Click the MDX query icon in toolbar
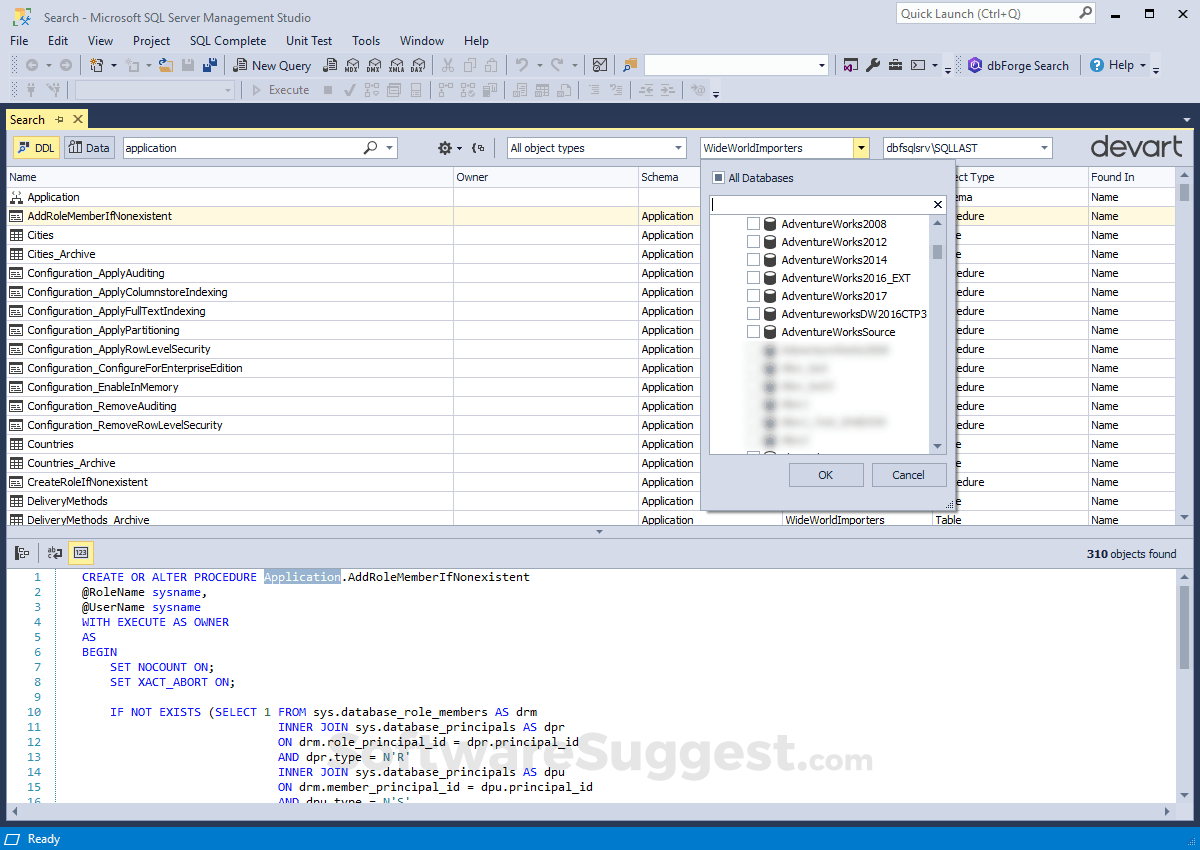1200x850 pixels. click(x=351, y=66)
